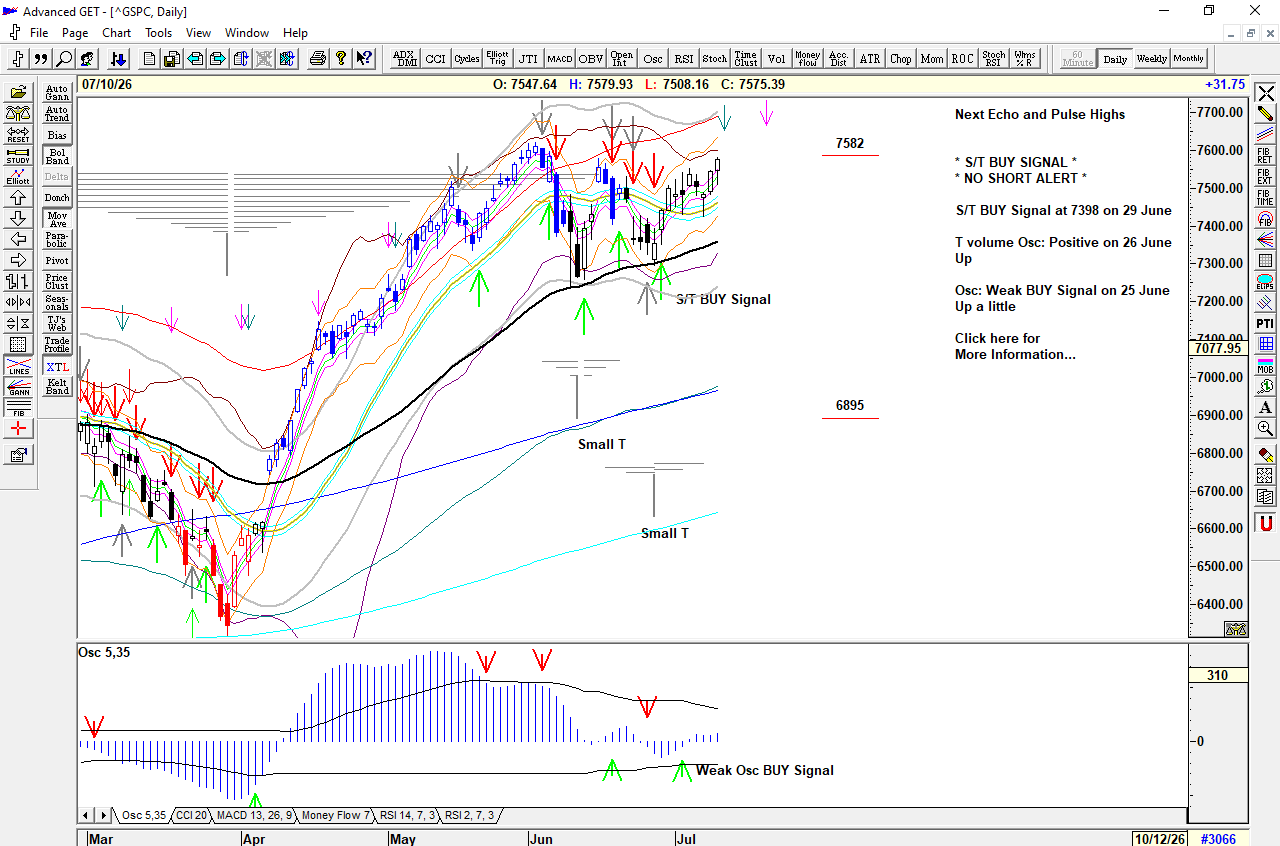Select the PTI tool on right toolbar

pos(1265,323)
